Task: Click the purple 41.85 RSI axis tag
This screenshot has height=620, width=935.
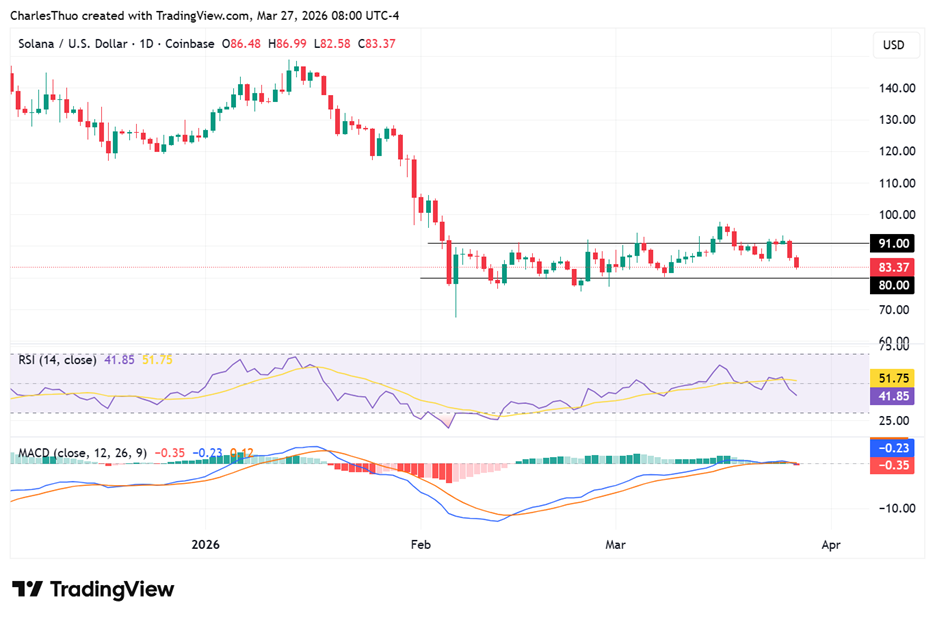Action: click(893, 396)
